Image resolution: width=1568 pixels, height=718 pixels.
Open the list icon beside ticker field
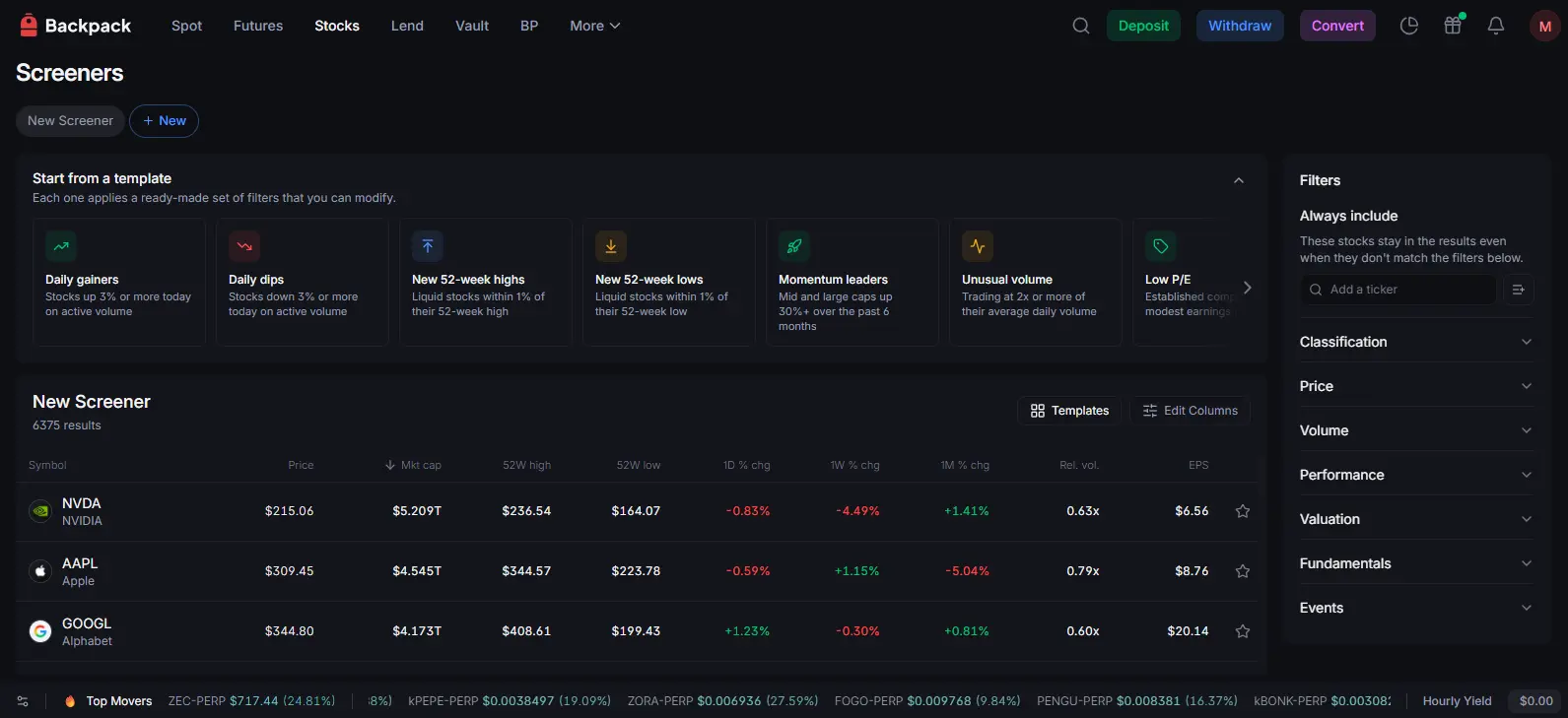pos(1519,290)
